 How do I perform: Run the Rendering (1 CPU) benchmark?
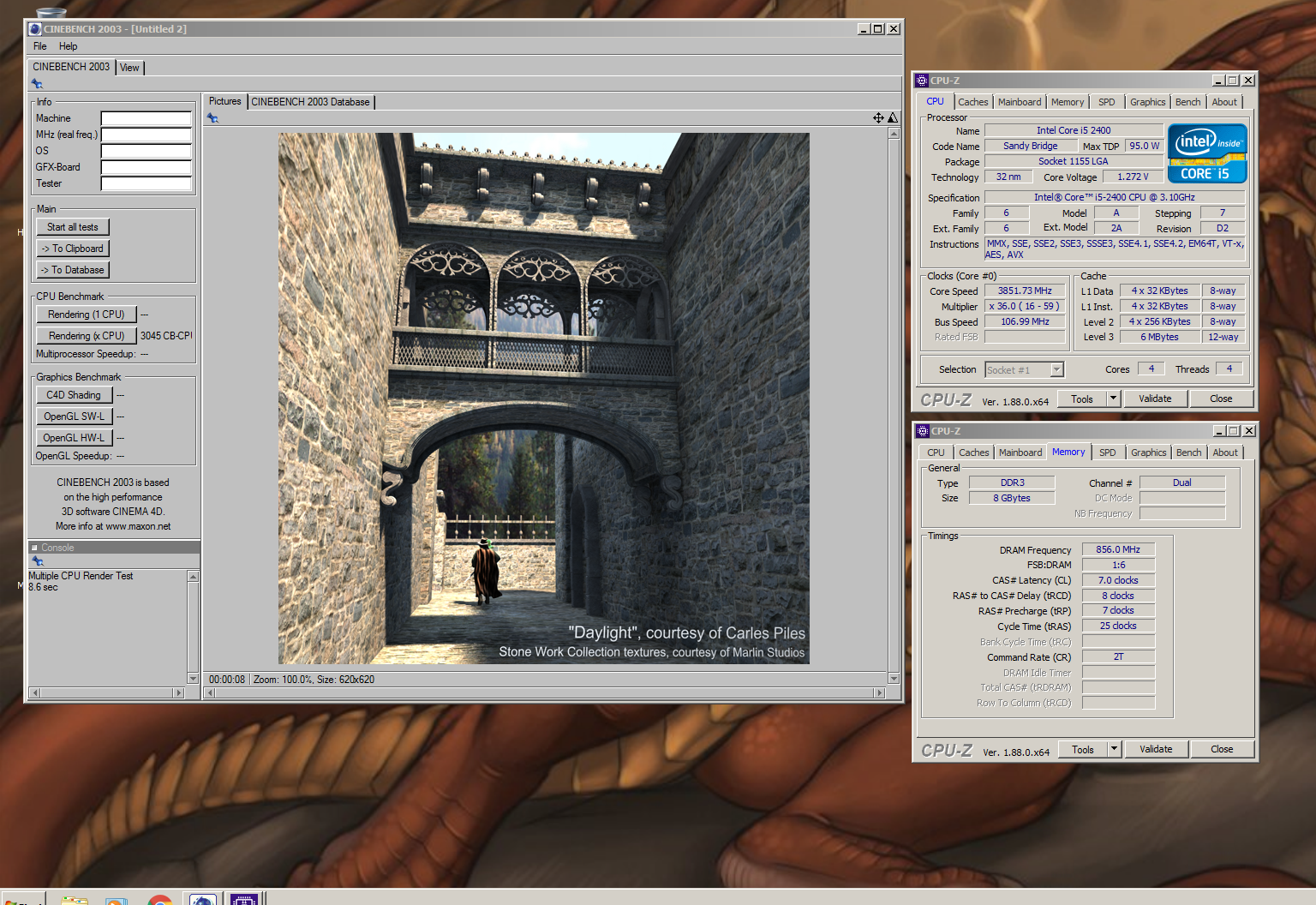point(87,315)
